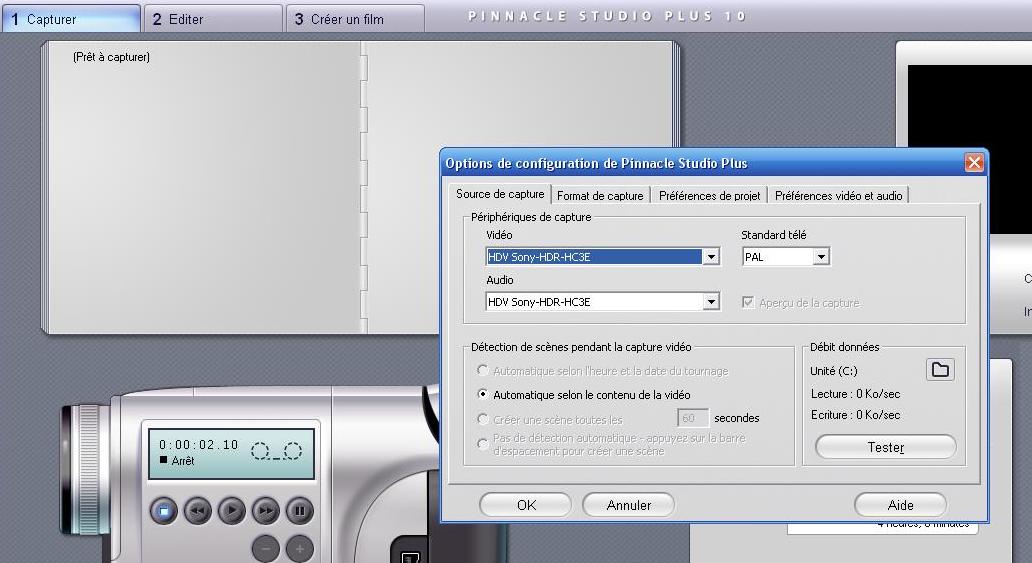Select the 'Pas de détection automatique' radio
This screenshot has height=563, width=1032.
click(482, 444)
